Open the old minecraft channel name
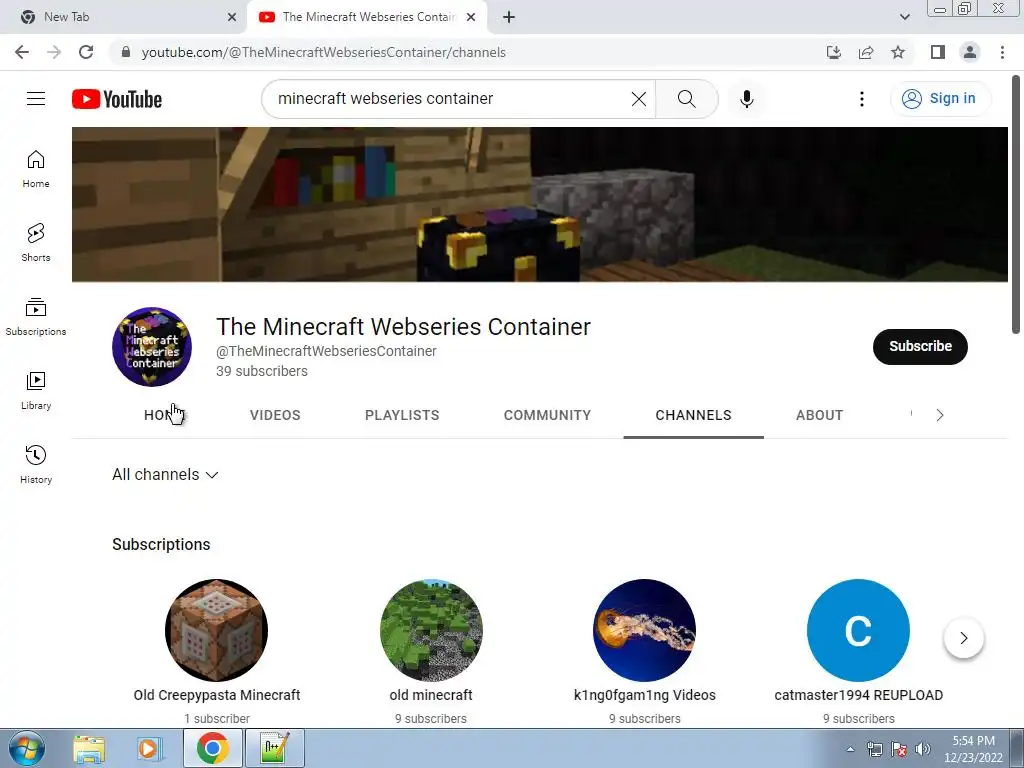This screenshot has height=768, width=1024. pyautogui.click(x=431, y=696)
